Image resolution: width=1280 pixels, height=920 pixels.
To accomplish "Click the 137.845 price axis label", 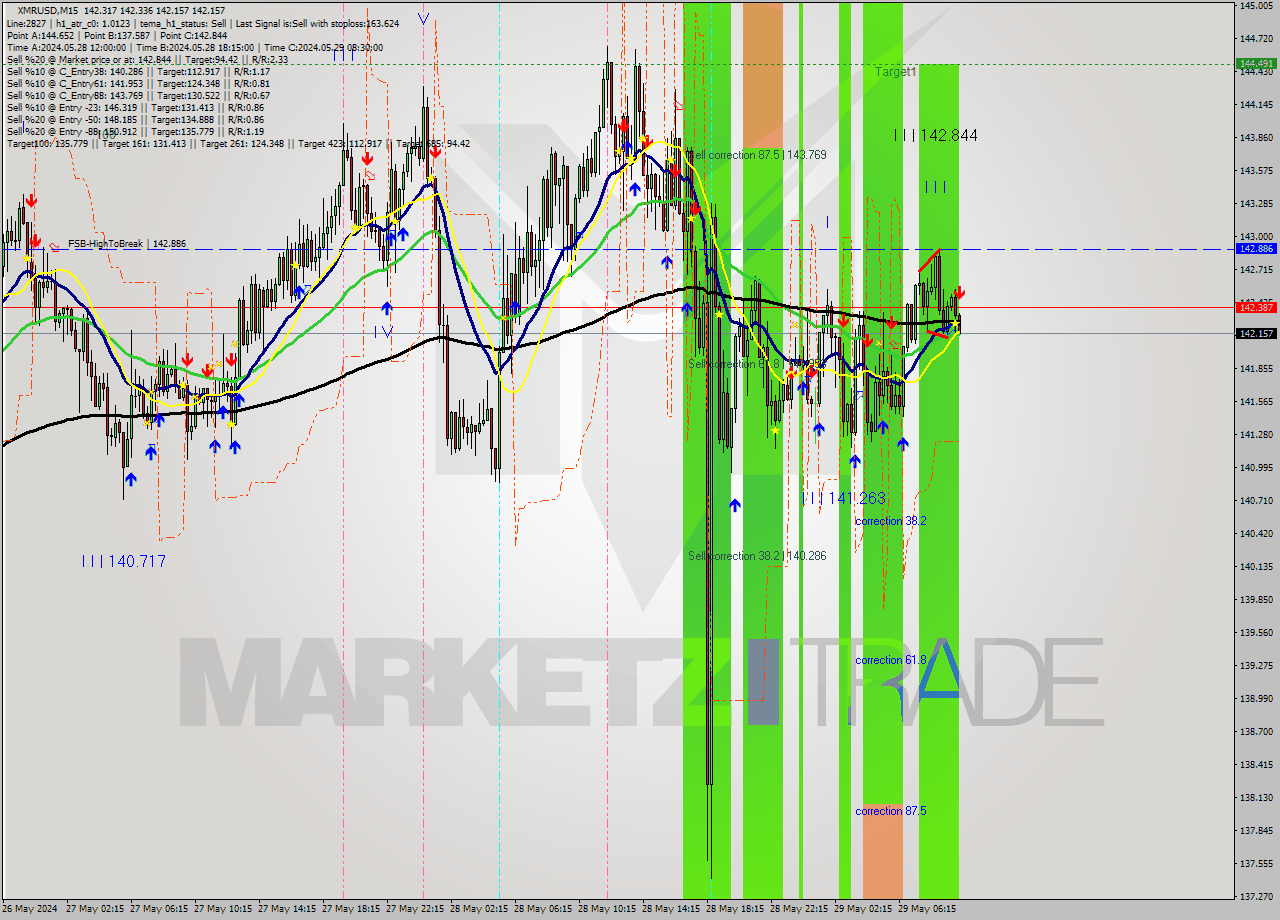I will (1255, 831).
